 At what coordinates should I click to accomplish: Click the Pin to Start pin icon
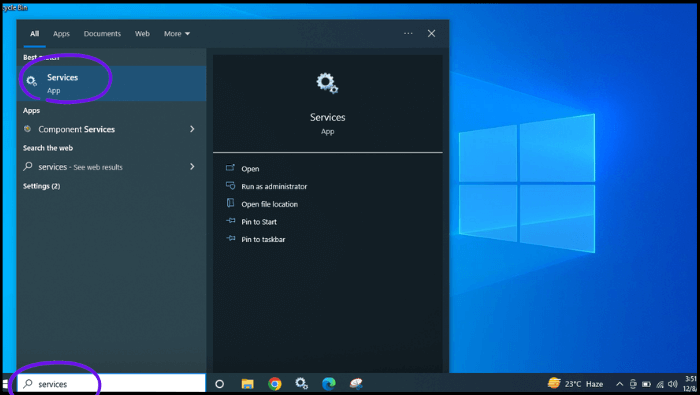tap(231, 220)
